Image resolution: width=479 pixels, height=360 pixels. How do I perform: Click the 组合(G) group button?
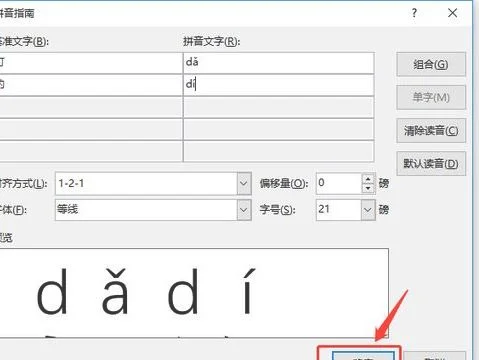coord(431,64)
